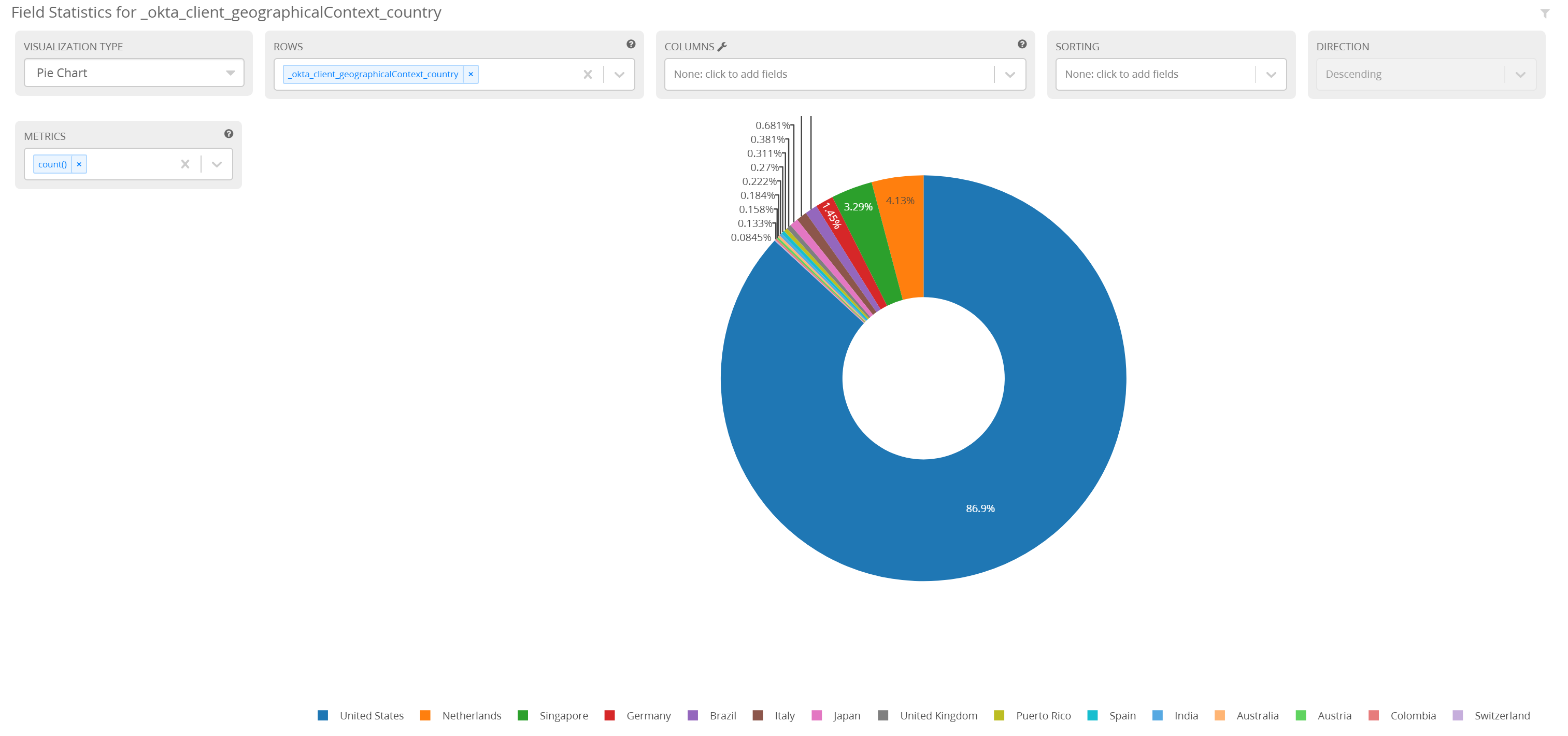Viewport: 1568px width, 736px height.
Task: Click the filter funnel icon
Action: click(1544, 13)
